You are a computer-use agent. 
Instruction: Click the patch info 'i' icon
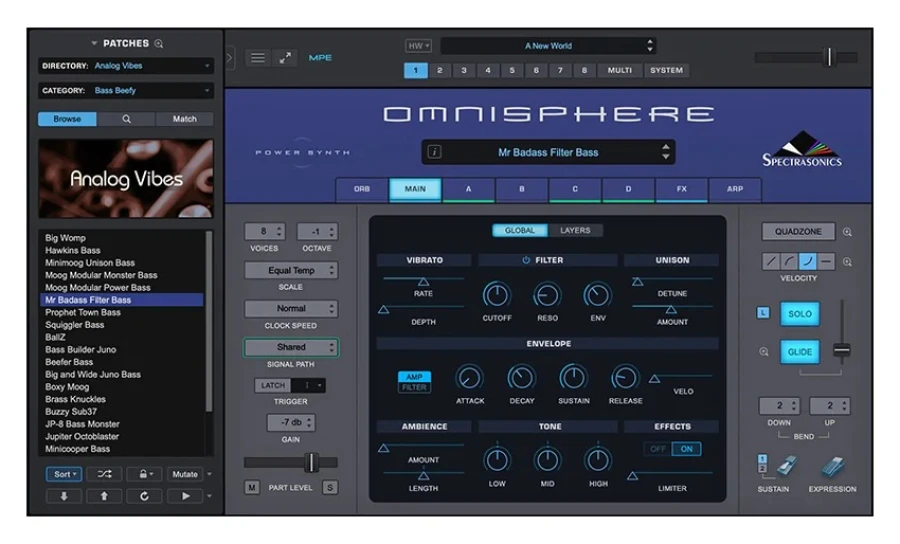(435, 152)
